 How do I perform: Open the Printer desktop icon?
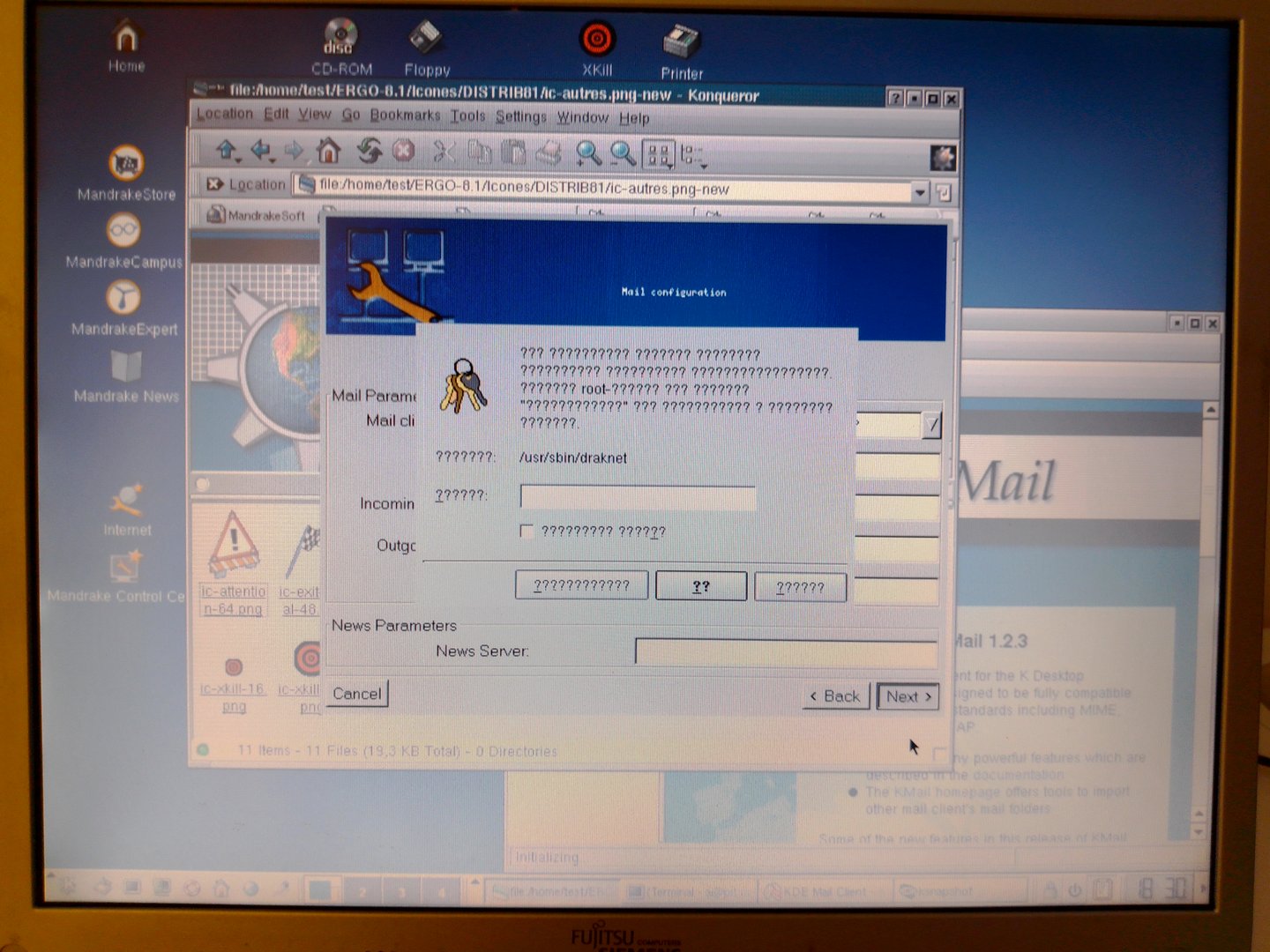coord(682,53)
